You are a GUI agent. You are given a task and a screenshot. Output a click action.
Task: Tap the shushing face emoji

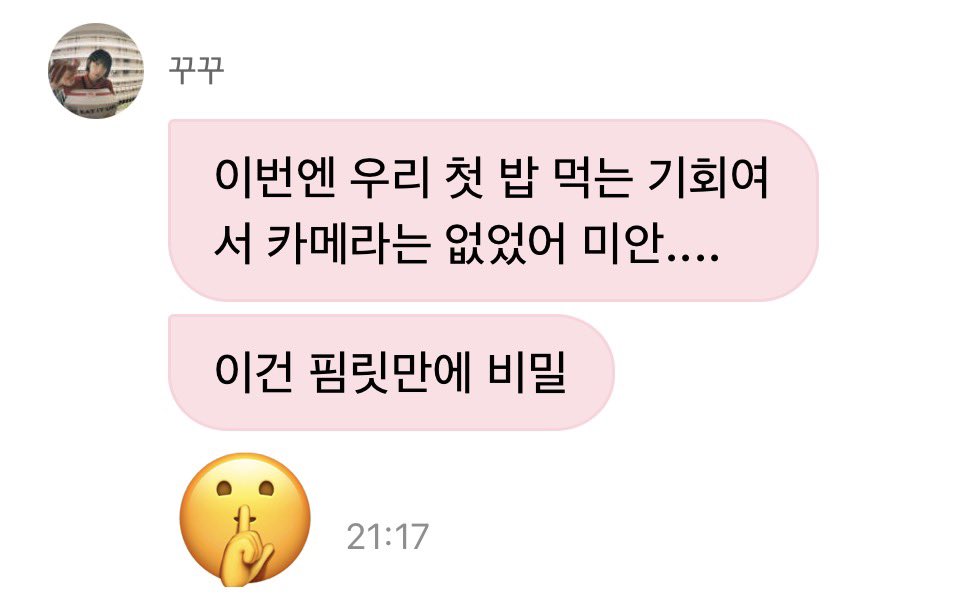tap(246, 520)
